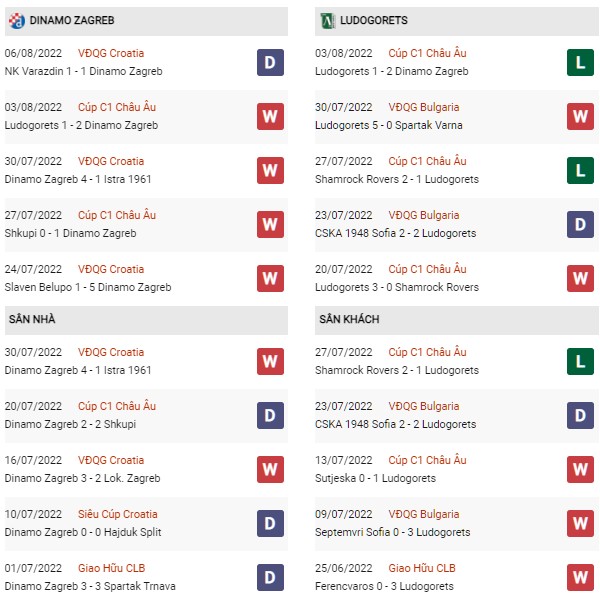Click the DINAMO ZAGREB team header
600x601 pixels.
click(x=146, y=21)
